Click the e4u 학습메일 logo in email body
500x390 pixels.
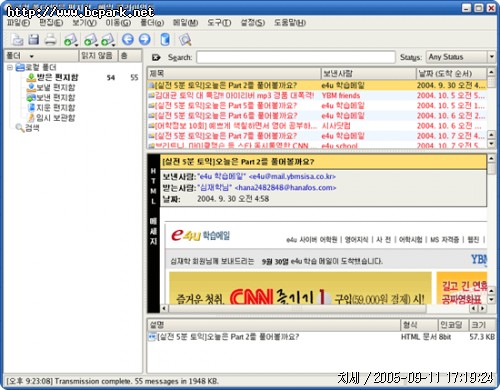pyautogui.click(x=200, y=235)
